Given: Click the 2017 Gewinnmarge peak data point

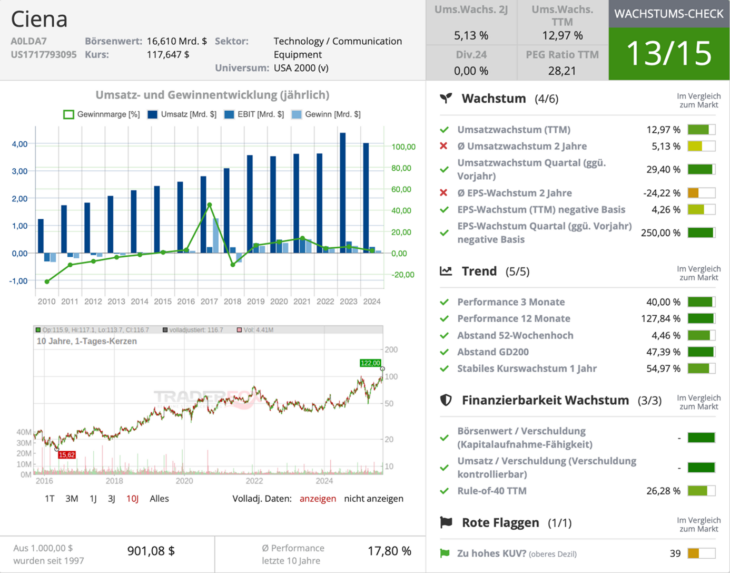Looking at the screenshot, I should point(210,205).
